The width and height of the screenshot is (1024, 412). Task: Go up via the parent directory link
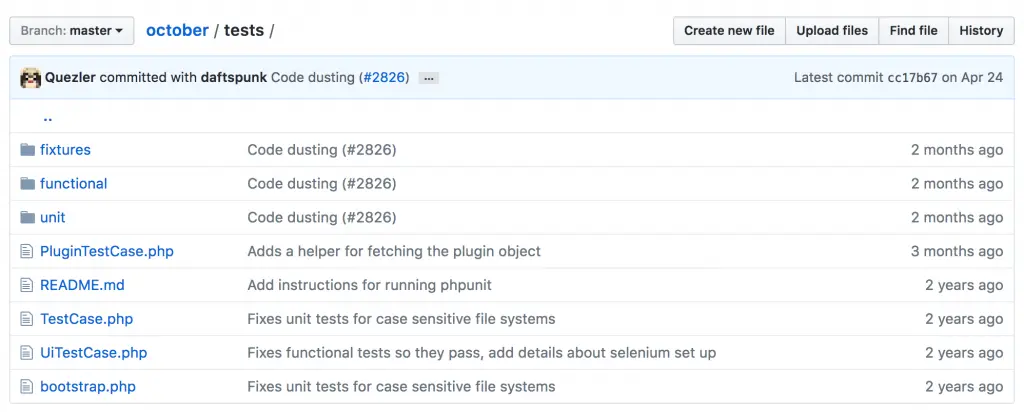pyautogui.click(x=47, y=117)
